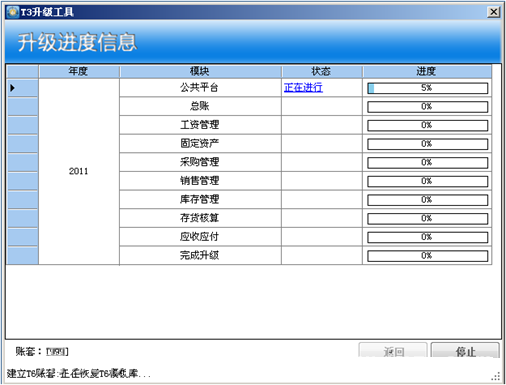506x385 pixels.
Task: Click the window resize grip corner
Action: click(x=496, y=377)
